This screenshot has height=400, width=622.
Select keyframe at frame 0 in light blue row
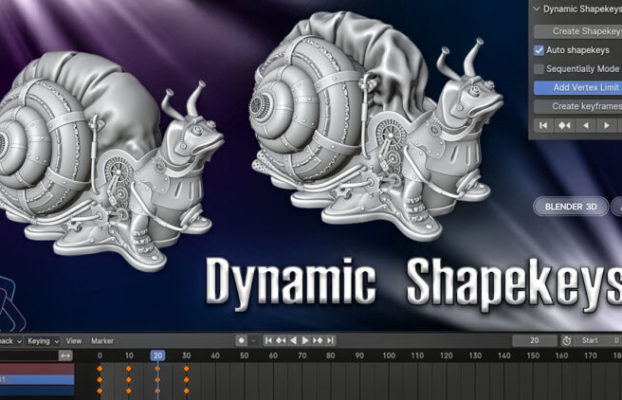tap(100, 380)
